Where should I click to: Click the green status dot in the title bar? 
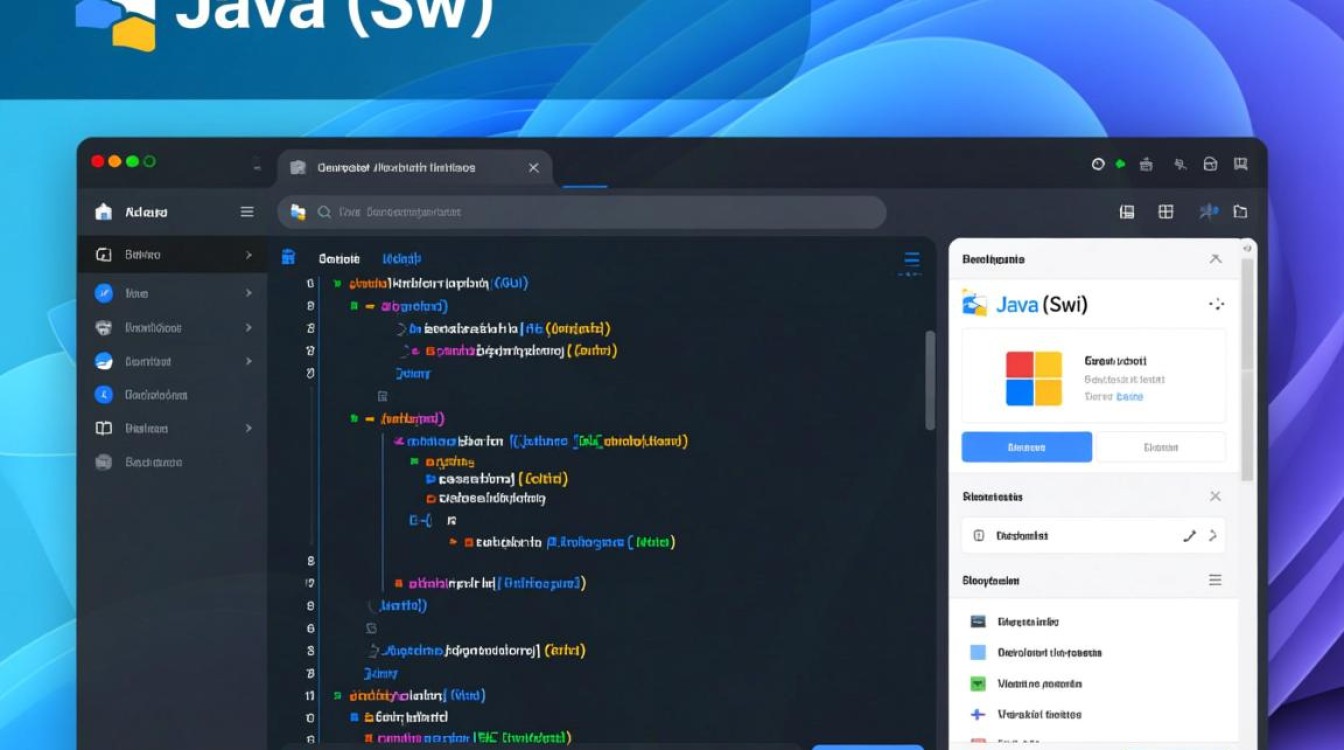tap(1120, 164)
